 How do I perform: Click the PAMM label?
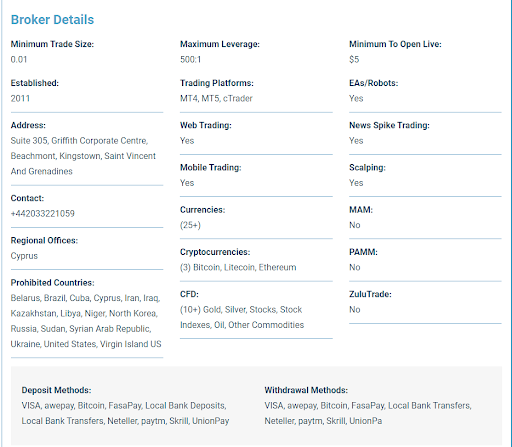(x=363, y=252)
